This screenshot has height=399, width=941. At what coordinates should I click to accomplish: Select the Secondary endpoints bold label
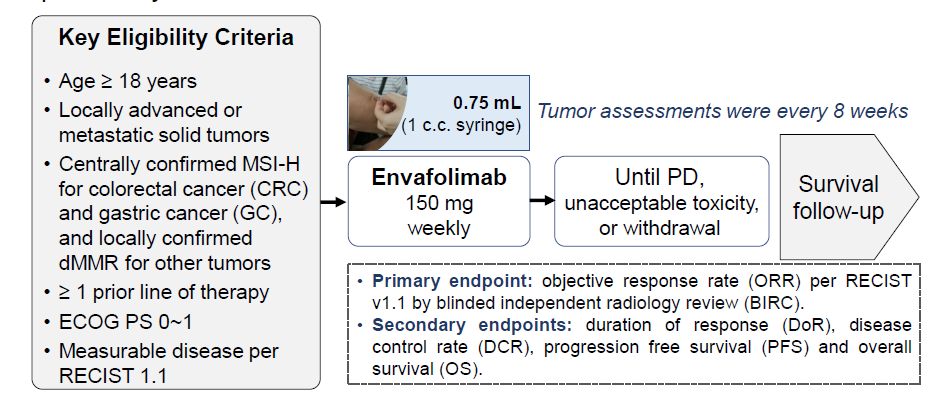[x=472, y=325]
